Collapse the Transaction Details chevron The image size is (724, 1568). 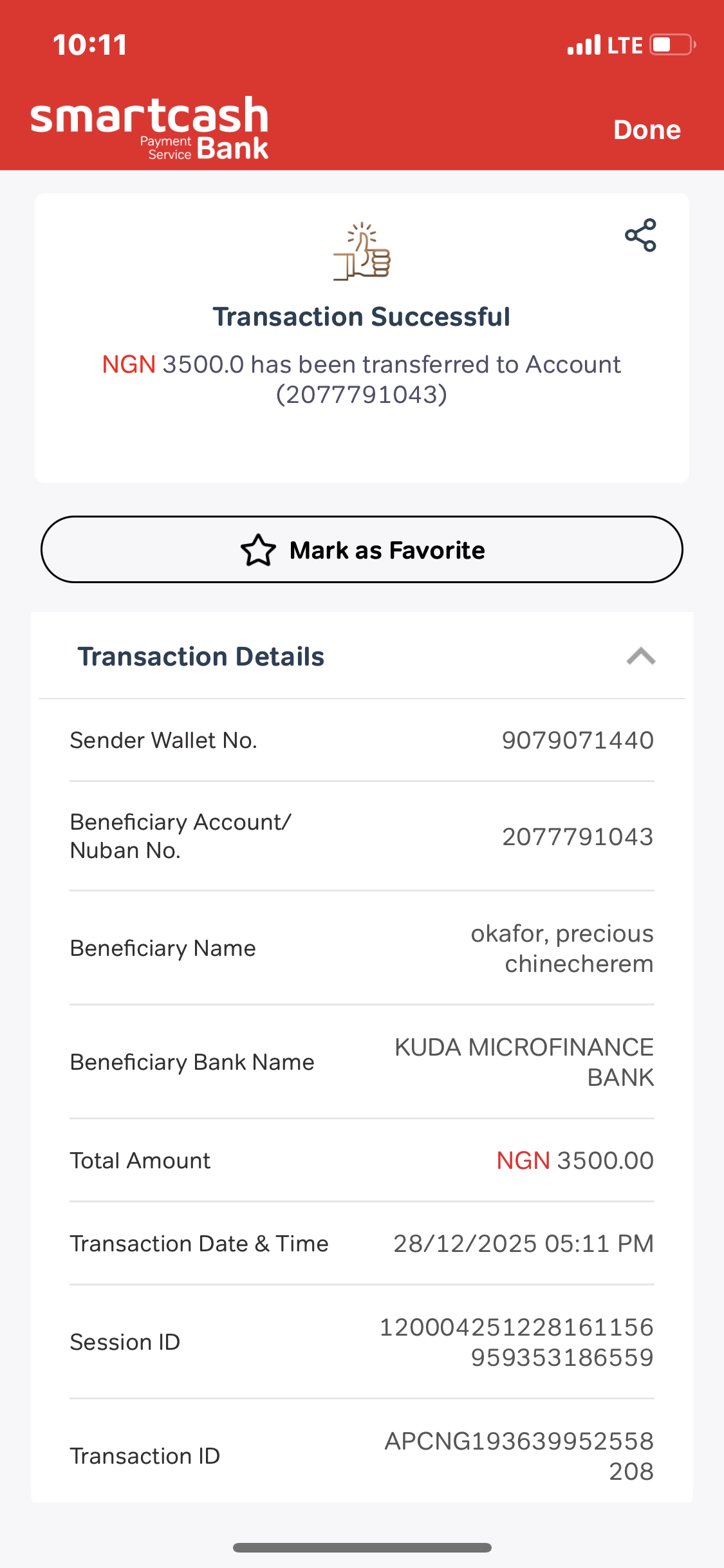(640, 657)
